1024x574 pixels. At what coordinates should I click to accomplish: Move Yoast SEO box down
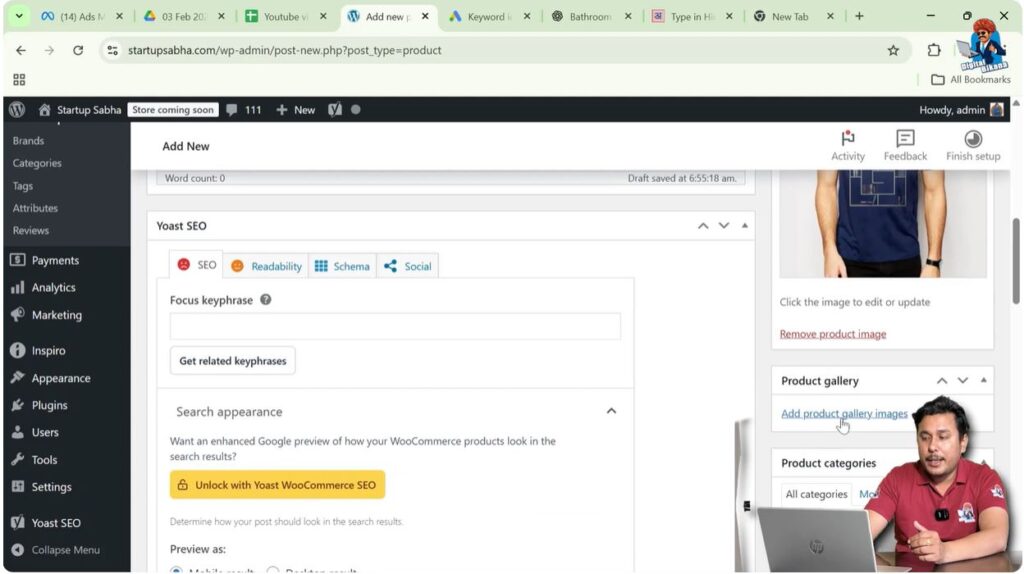(724, 226)
